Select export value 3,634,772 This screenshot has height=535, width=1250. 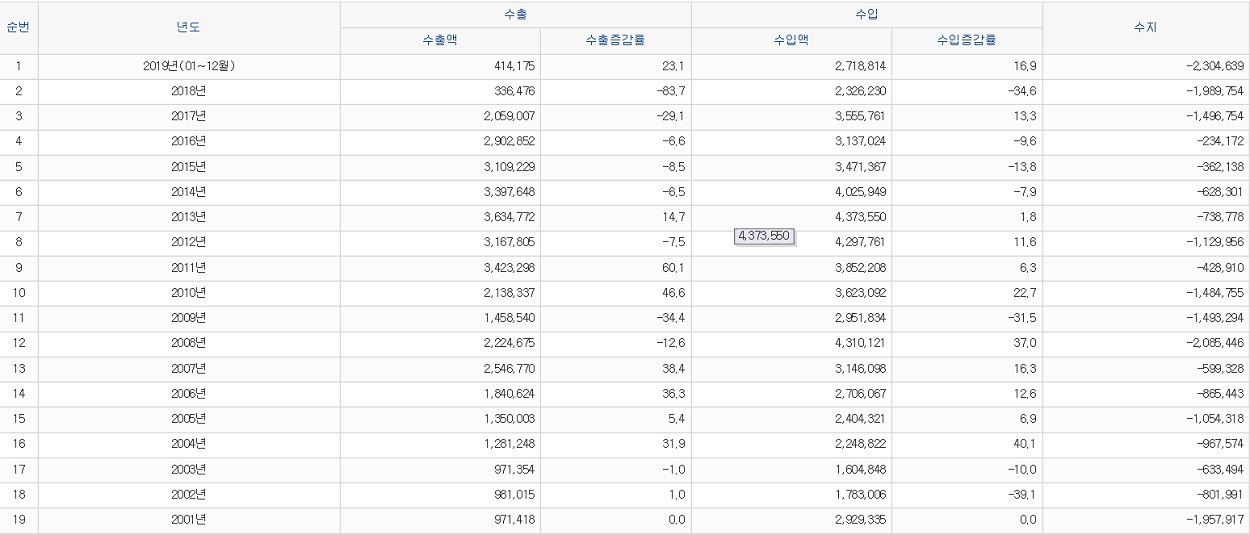pos(511,217)
